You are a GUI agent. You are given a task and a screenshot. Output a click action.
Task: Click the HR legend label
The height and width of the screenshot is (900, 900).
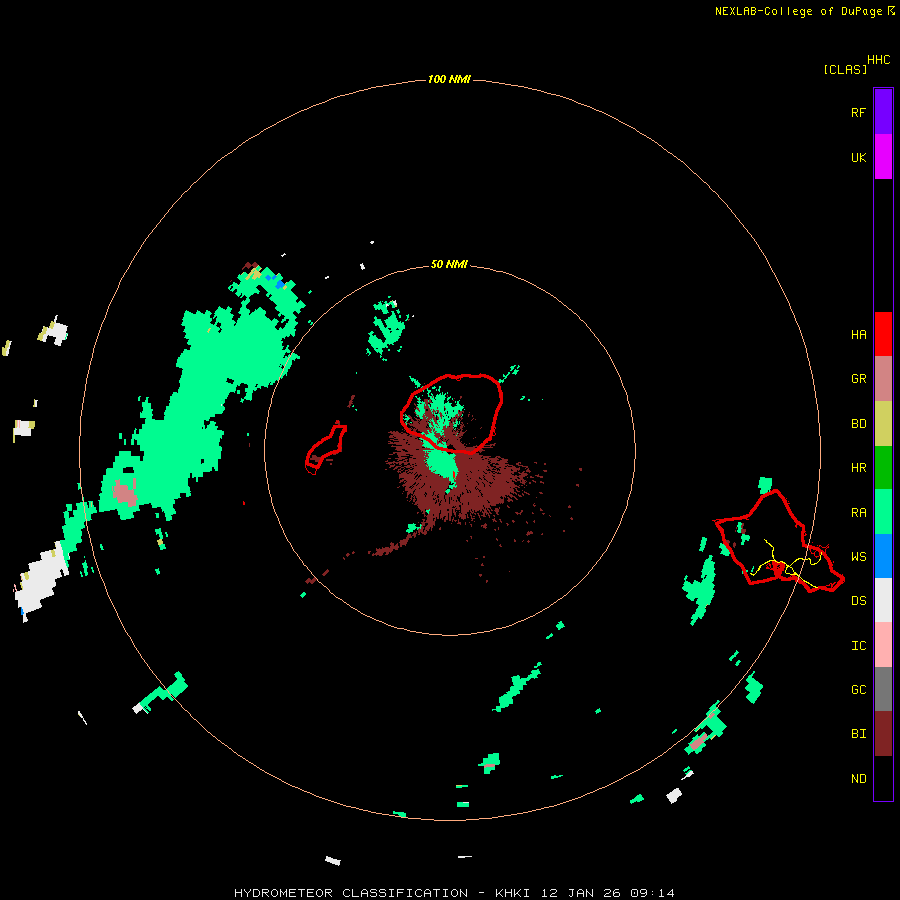coord(858,468)
